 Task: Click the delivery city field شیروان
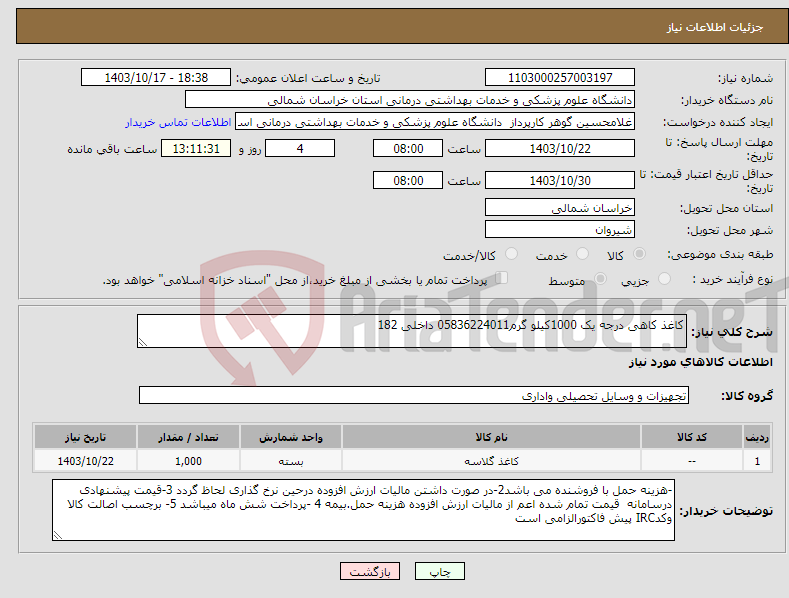[x=560, y=230]
